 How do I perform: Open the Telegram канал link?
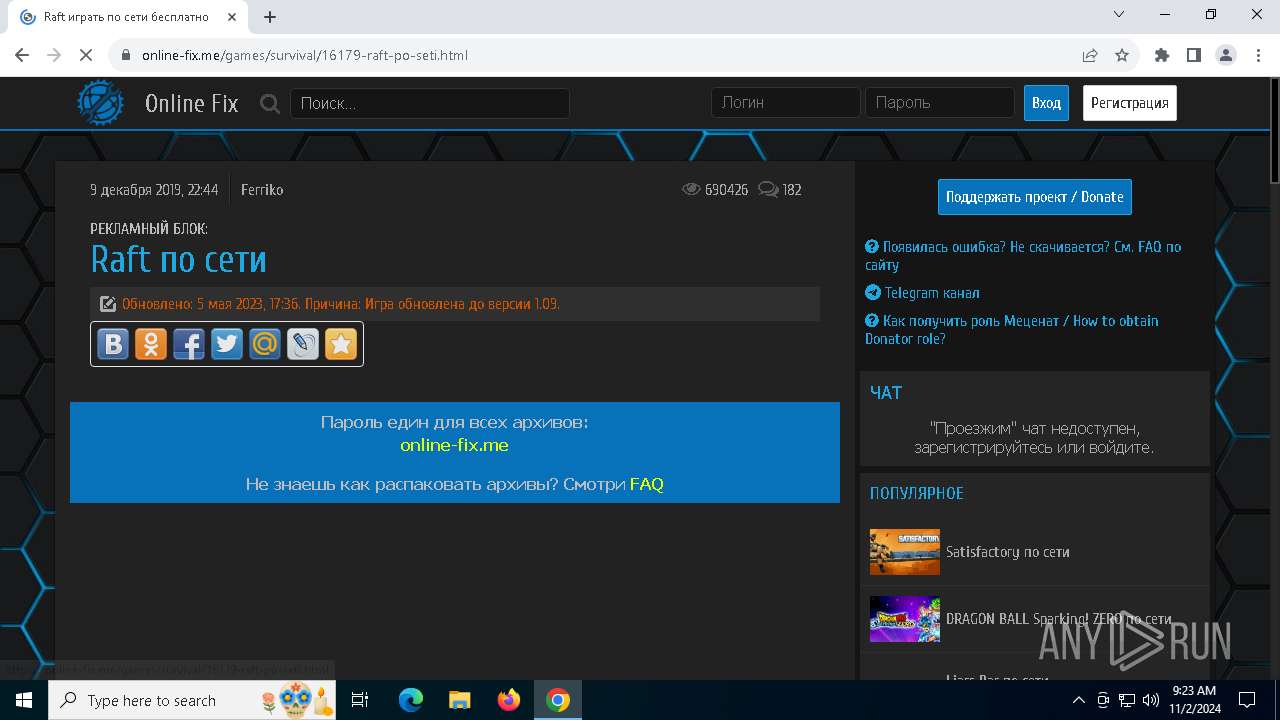922,293
